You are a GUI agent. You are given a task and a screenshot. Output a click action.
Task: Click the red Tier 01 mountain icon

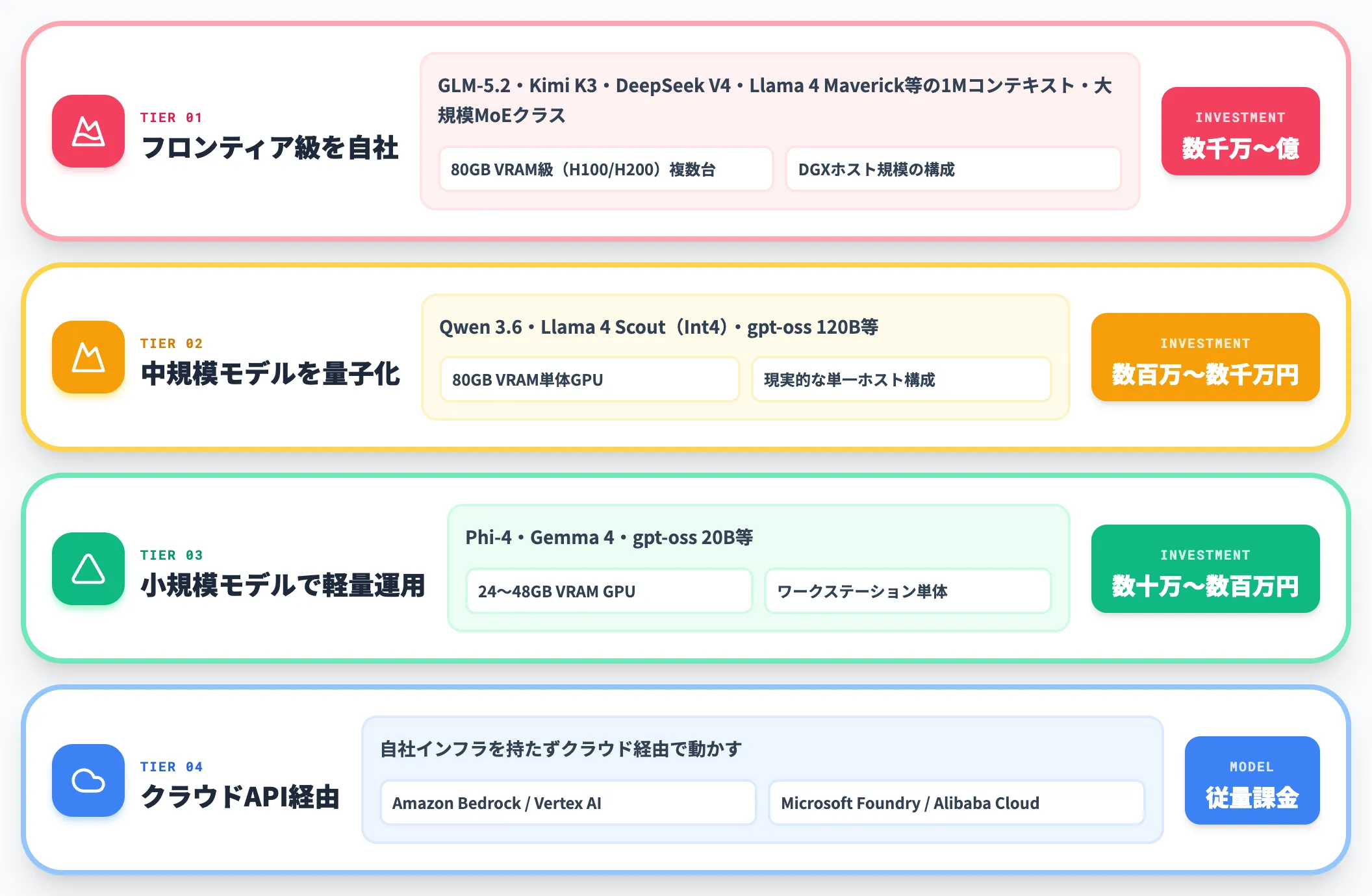tap(88, 131)
